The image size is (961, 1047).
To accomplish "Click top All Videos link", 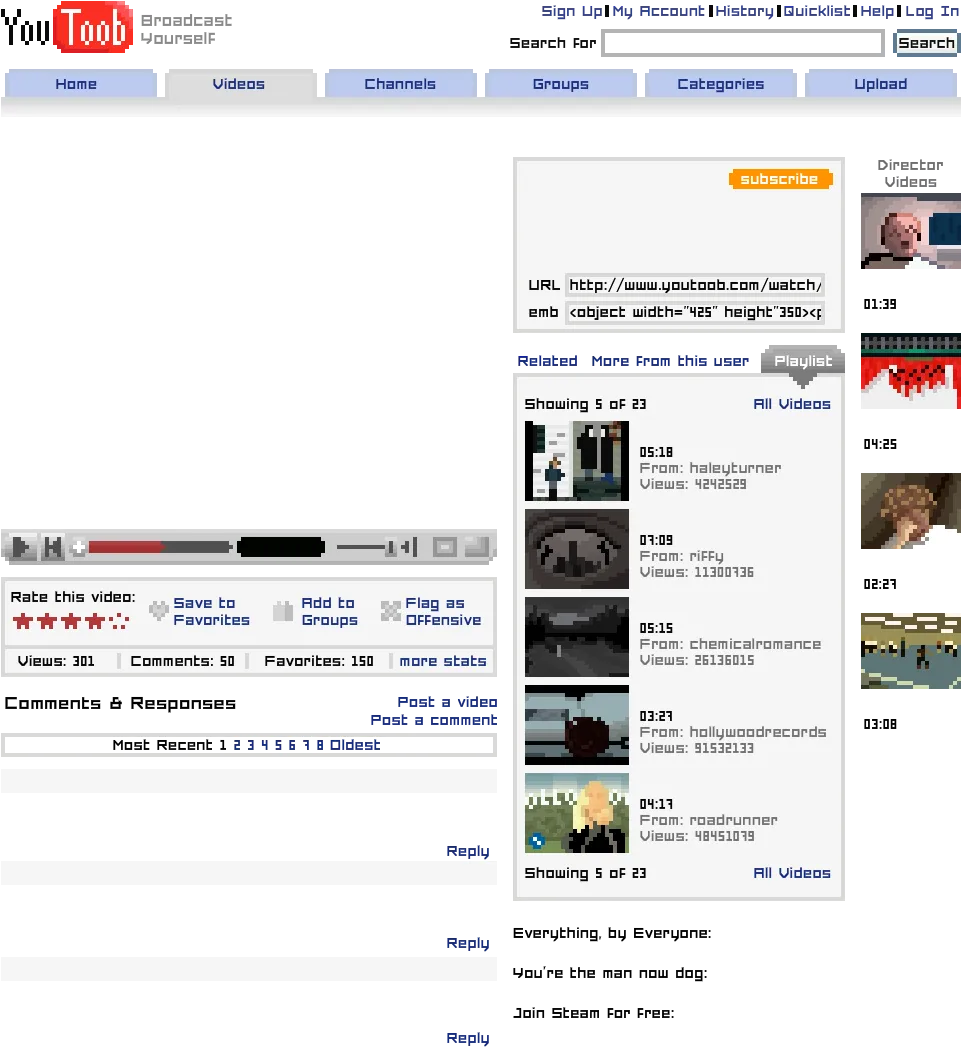I will point(792,404).
